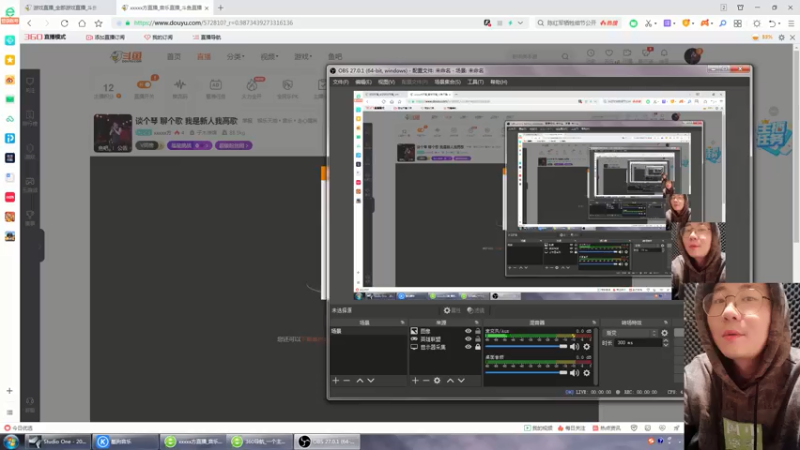This screenshot has width=800, height=450.
Task: Expand 游戏 dropdown on Douyu navigation
Action: (303, 57)
